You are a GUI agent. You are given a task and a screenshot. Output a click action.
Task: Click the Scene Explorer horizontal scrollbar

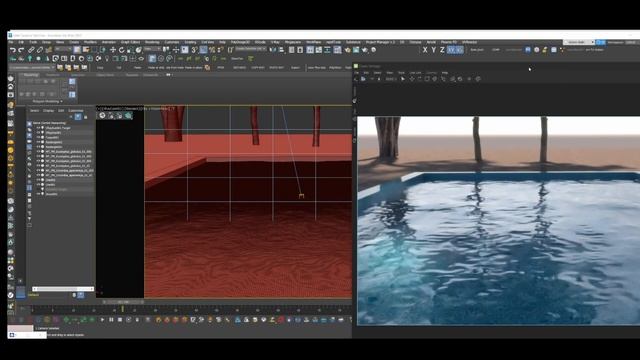click(63, 289)
